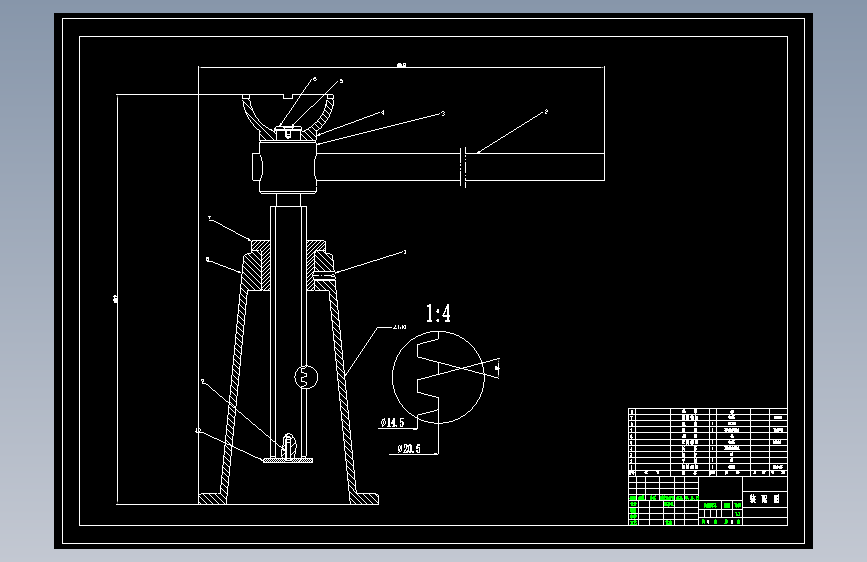Click the "Ø20.5" diameter dimension text
The height and width of the screenshot is (562, 867).
pos(409,449)
